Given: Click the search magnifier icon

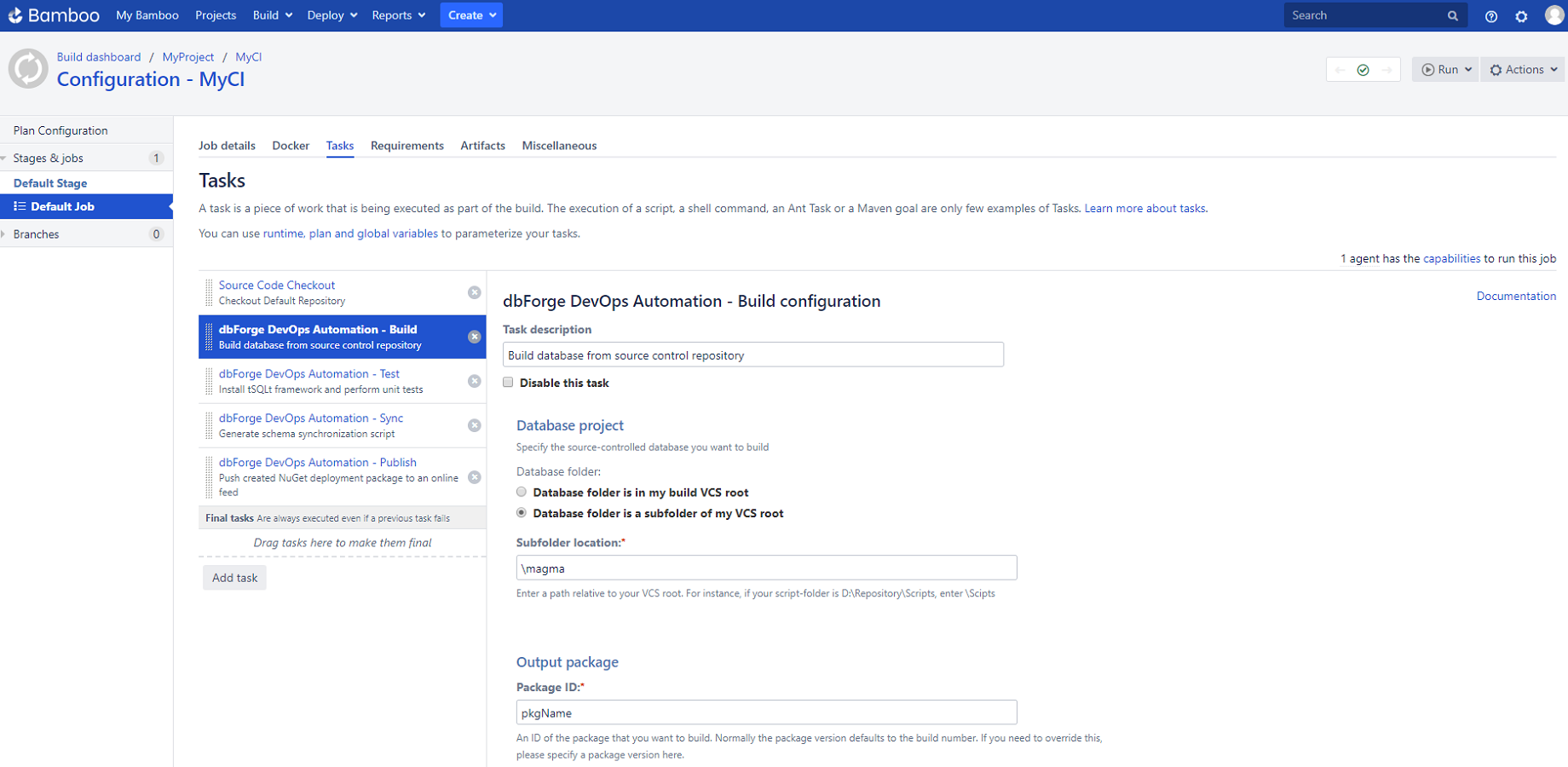Looking at the screenshot, I should [1452, 15].
